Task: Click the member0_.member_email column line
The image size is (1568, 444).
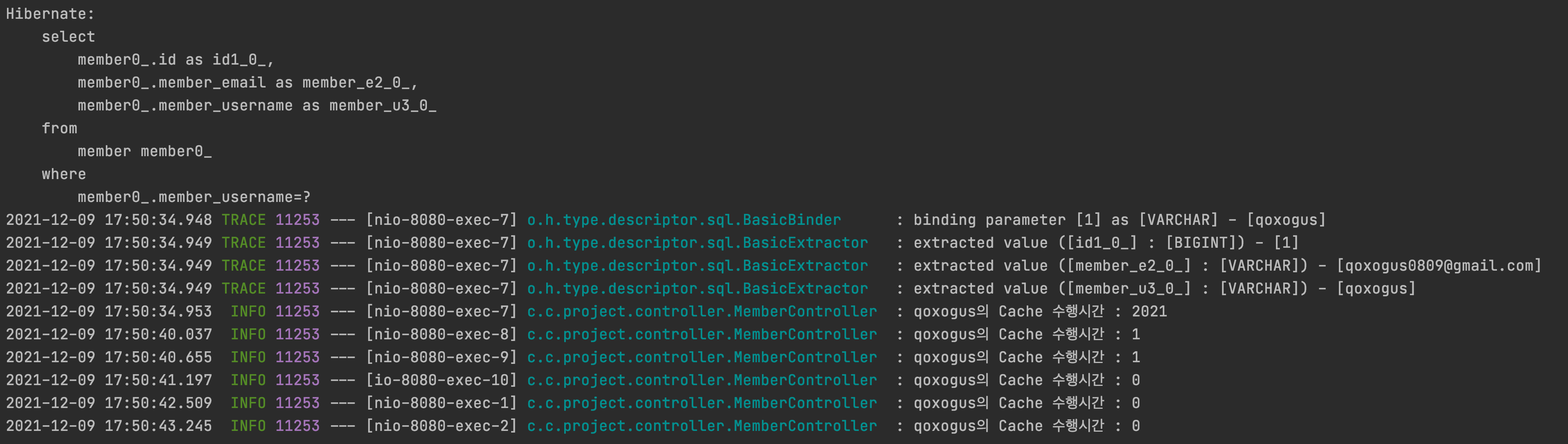Action: coord(248,83)
